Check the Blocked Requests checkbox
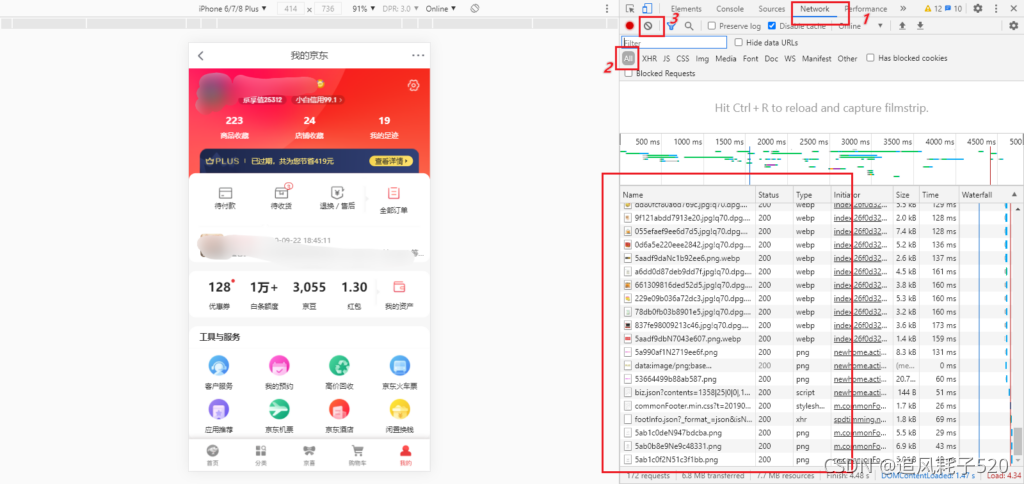This screenshot has width=1024, height=484. (x=628, y=74)
